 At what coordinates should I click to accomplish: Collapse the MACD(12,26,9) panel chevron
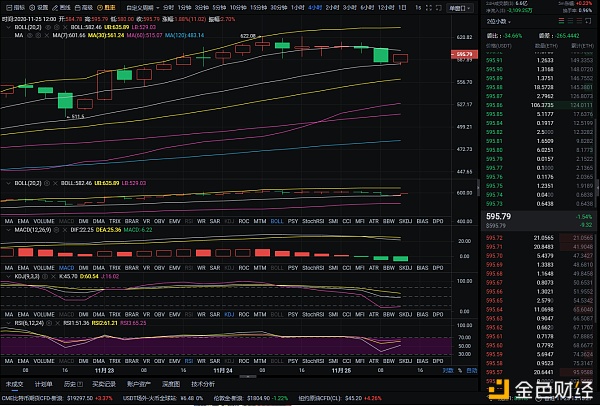(x=8, y=230)
